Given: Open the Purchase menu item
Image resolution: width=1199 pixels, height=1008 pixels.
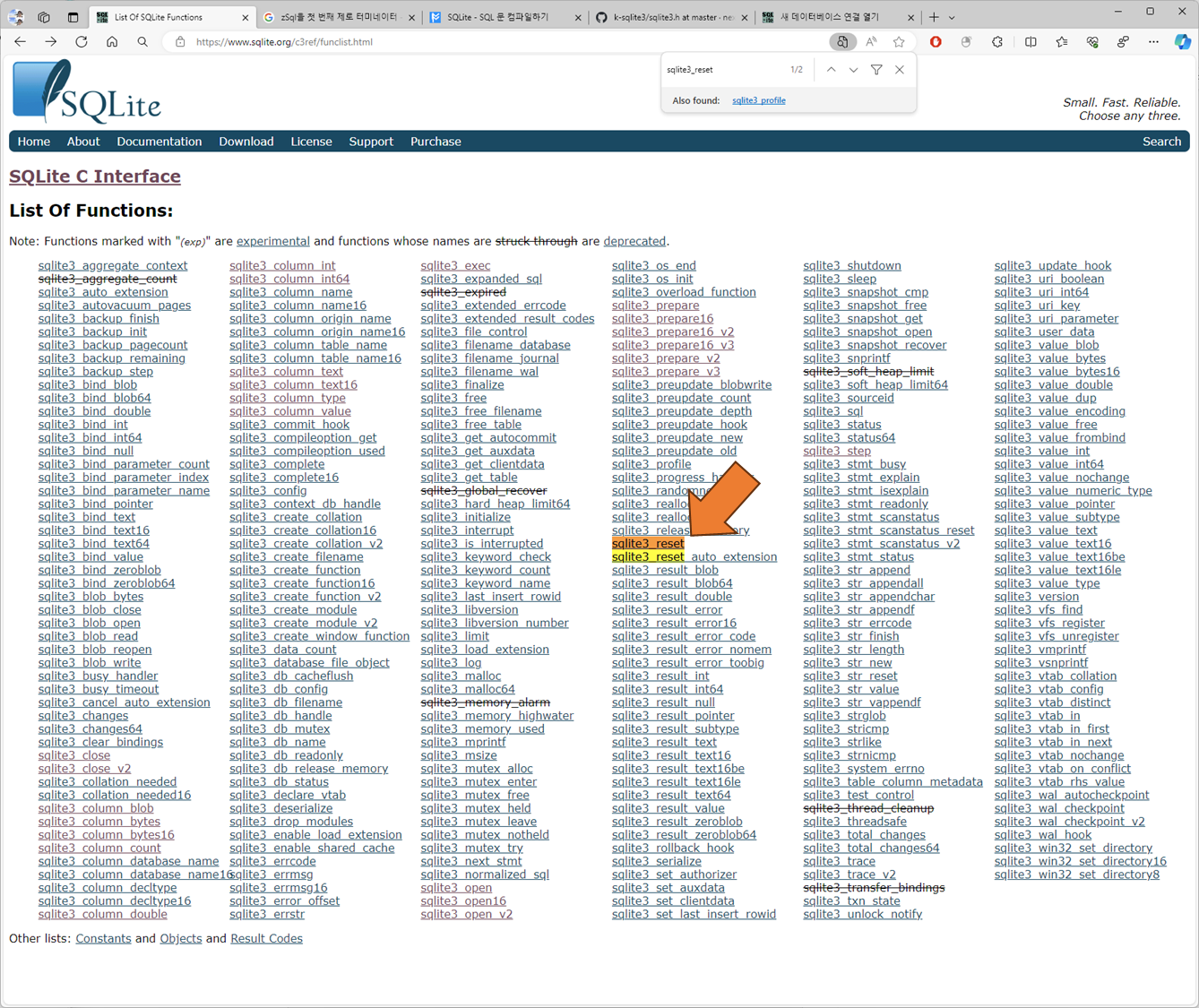Looking at the screenshot, I should tap(436, 142).
